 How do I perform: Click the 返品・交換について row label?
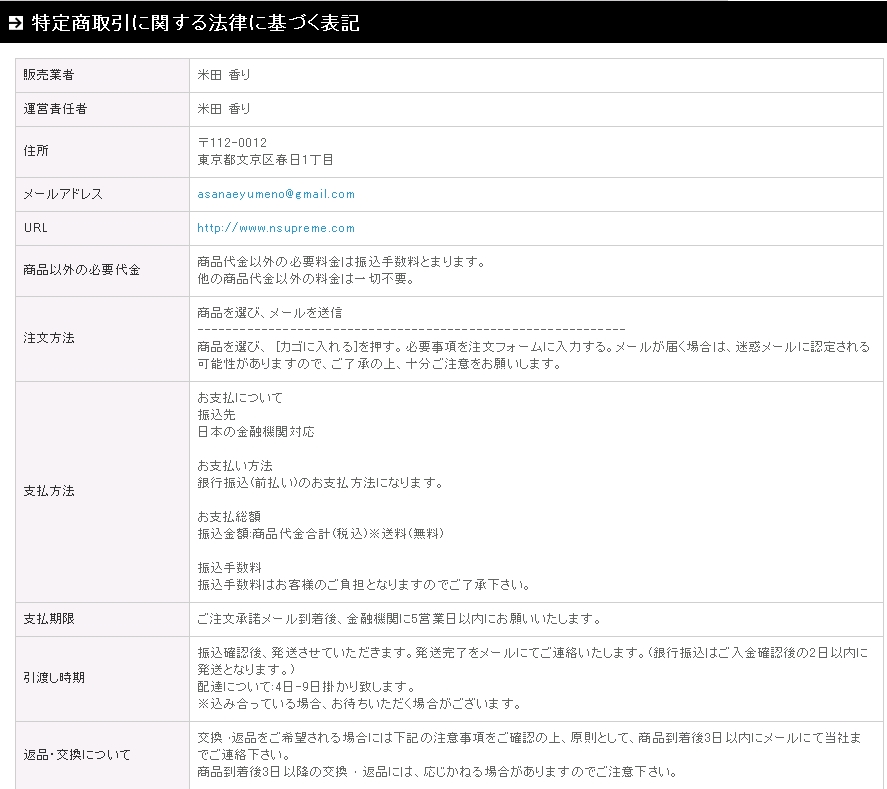click(76, 755)
